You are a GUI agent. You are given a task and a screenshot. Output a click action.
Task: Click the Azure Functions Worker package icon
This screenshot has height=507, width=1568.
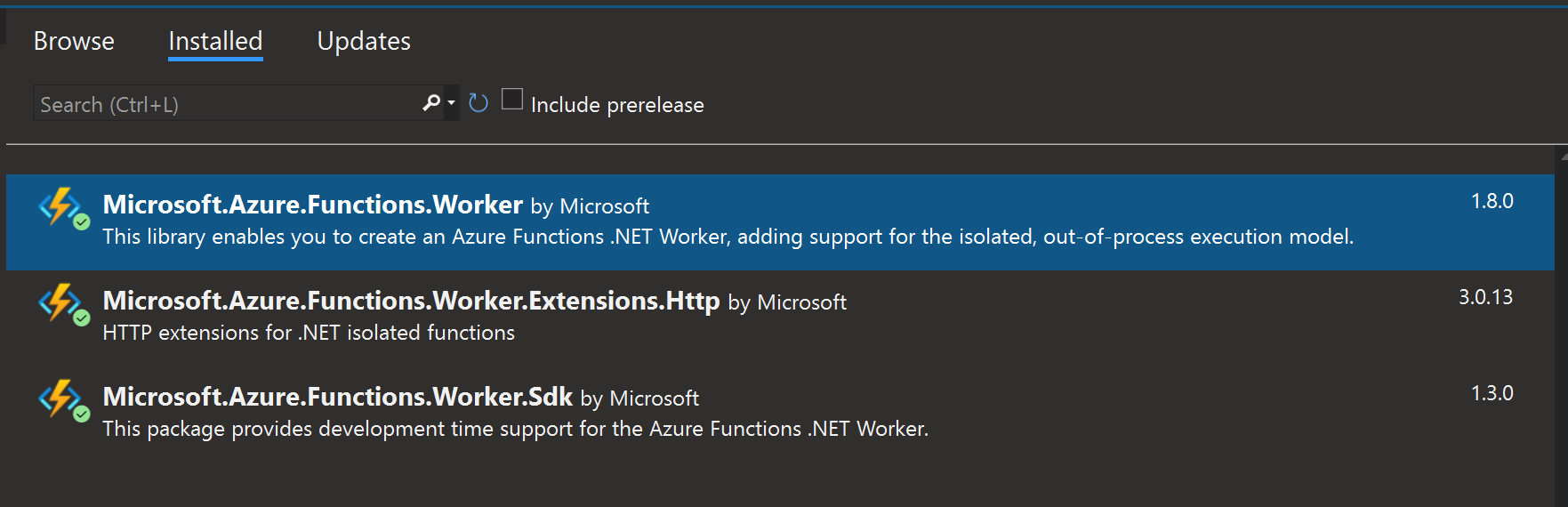coord(59,206)
